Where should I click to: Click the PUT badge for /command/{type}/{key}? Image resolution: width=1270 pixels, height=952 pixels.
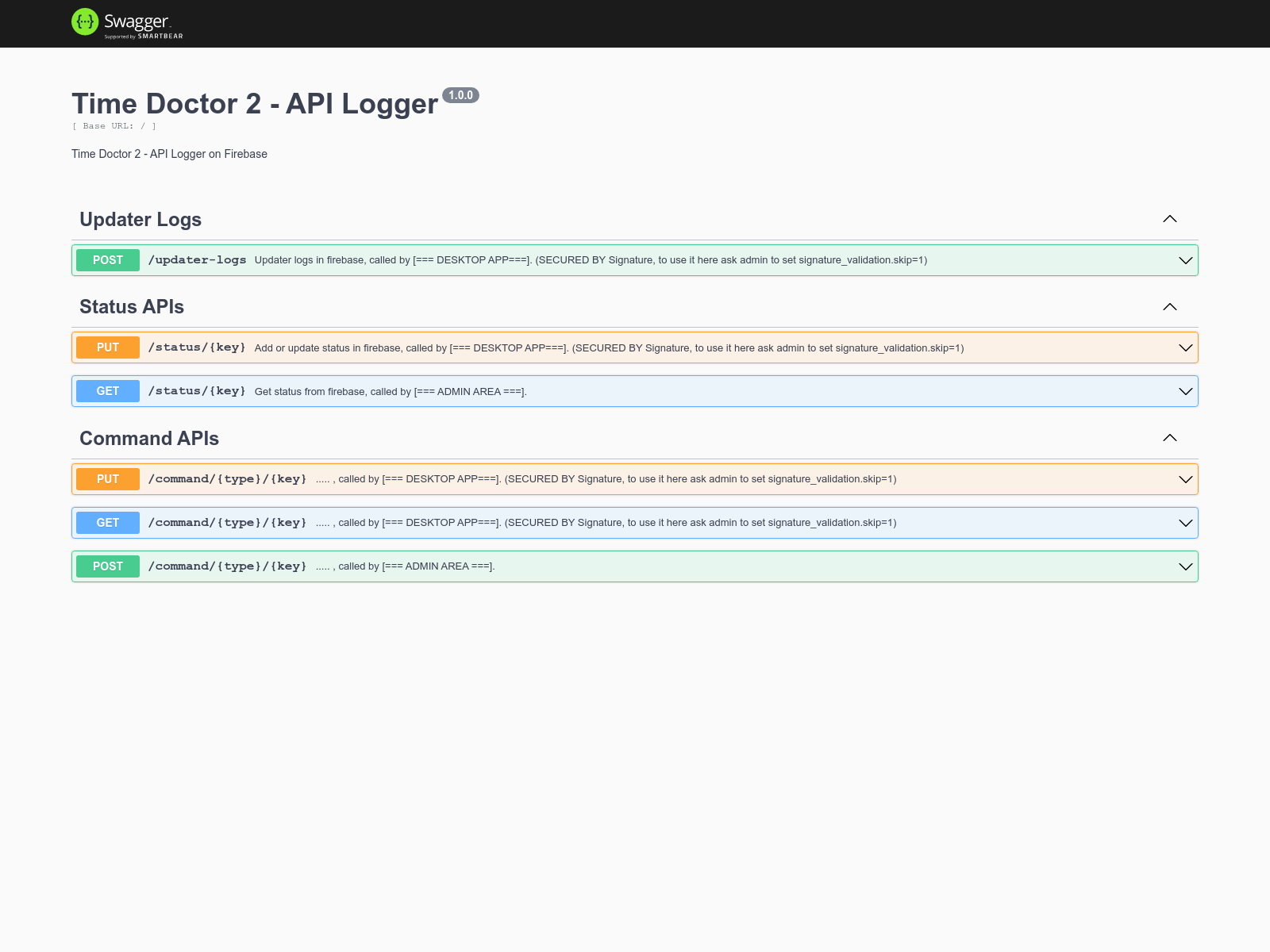point(108,479)
